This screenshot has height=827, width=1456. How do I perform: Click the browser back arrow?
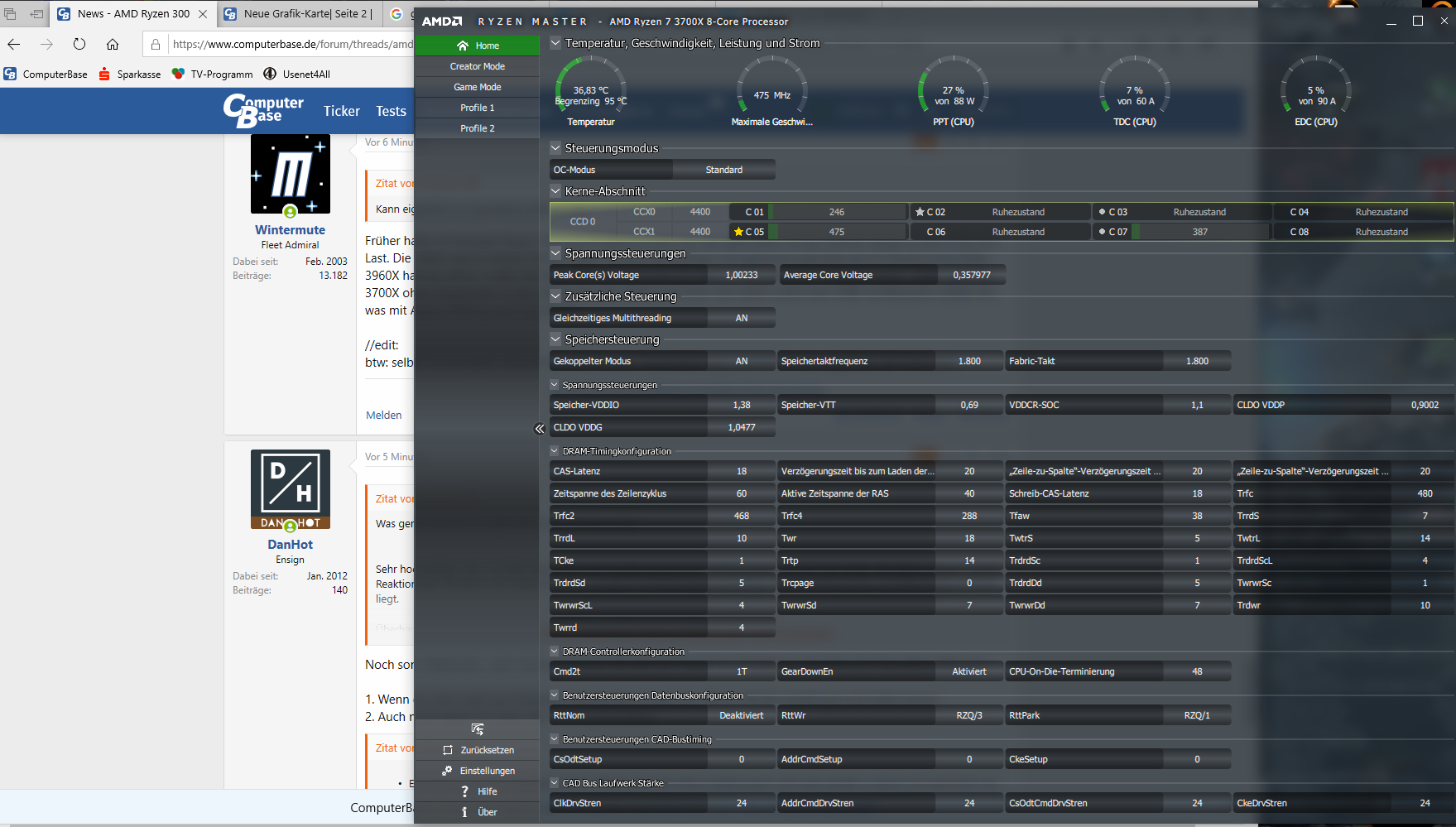pyautogui.click(x=14, y=44)
